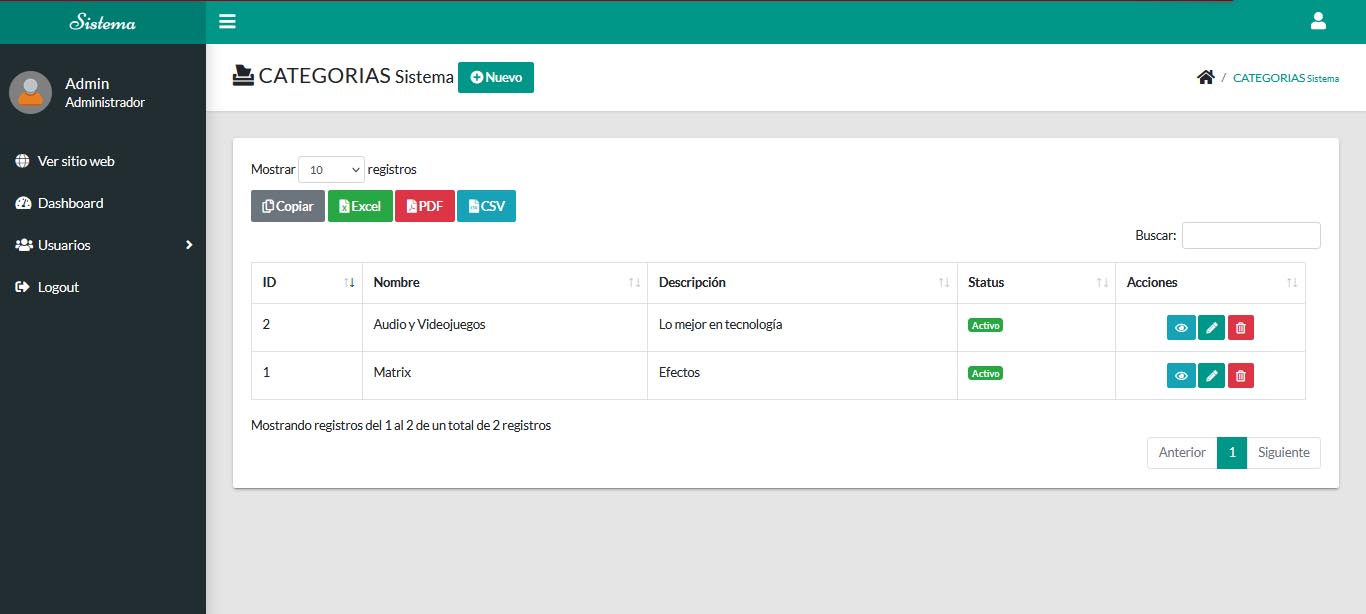View details of Audio y Videojuegos category
The image size is (1366, 614).
point(1181,327)
